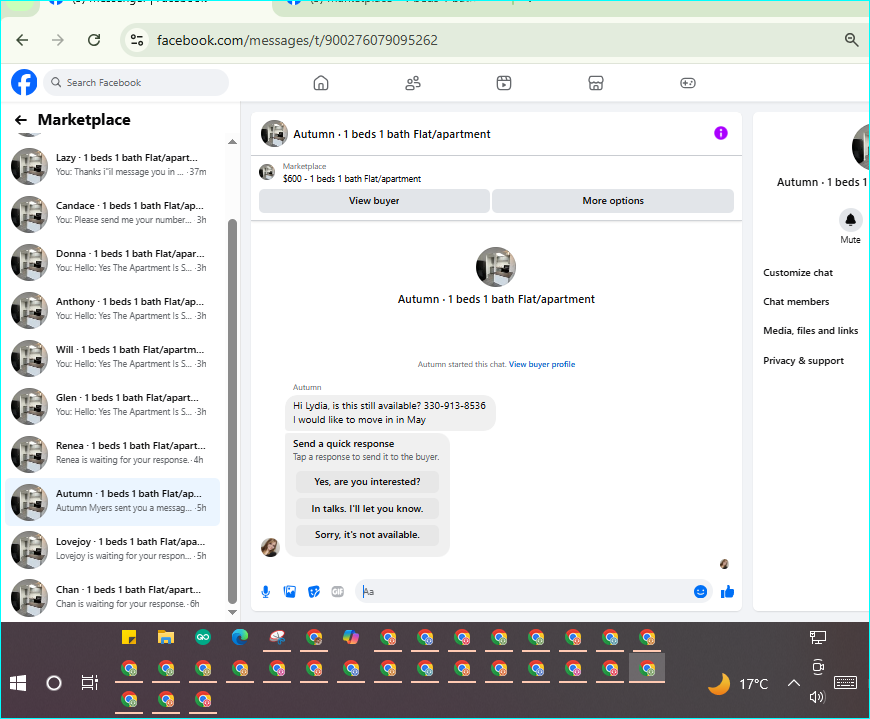870x719 pixels.
Task: Click the Search Facebook field
Action: click(136, 83)
